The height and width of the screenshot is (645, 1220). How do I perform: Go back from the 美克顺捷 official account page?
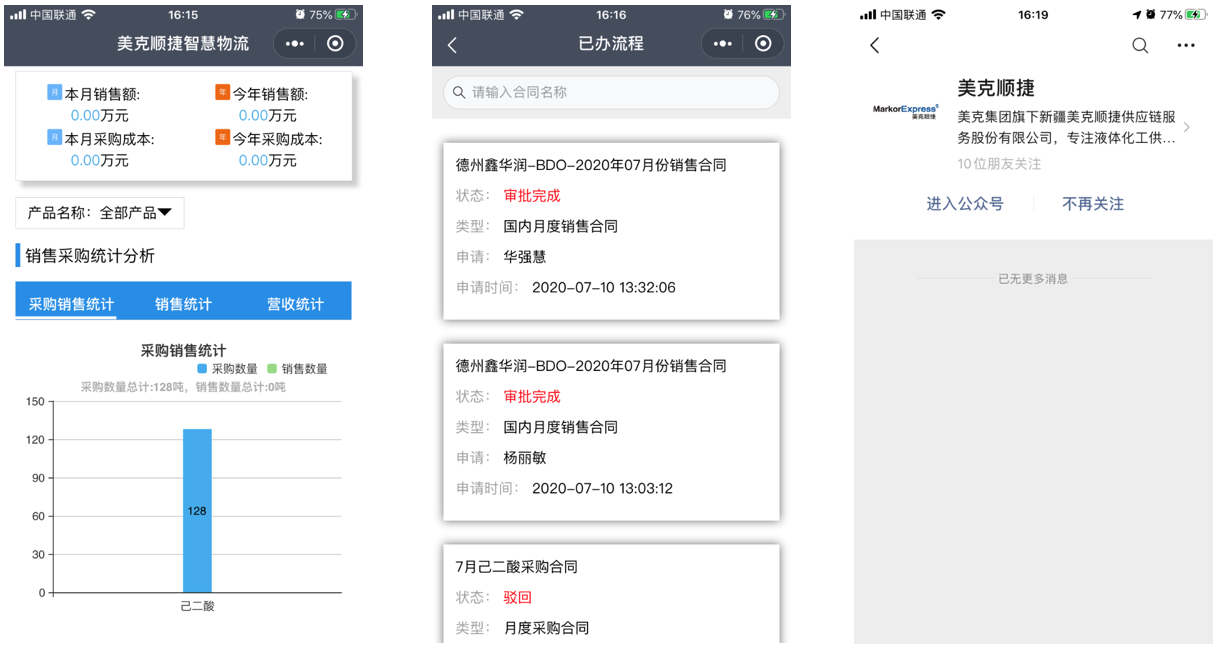coord(875,45)
